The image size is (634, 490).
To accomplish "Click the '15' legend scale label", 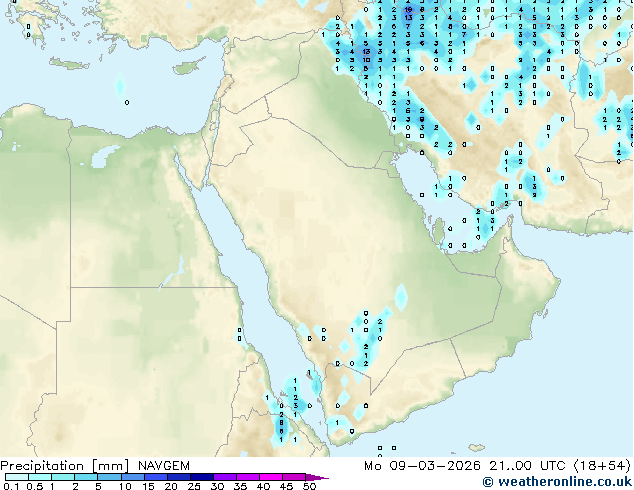I will click(x=148, y=486).
